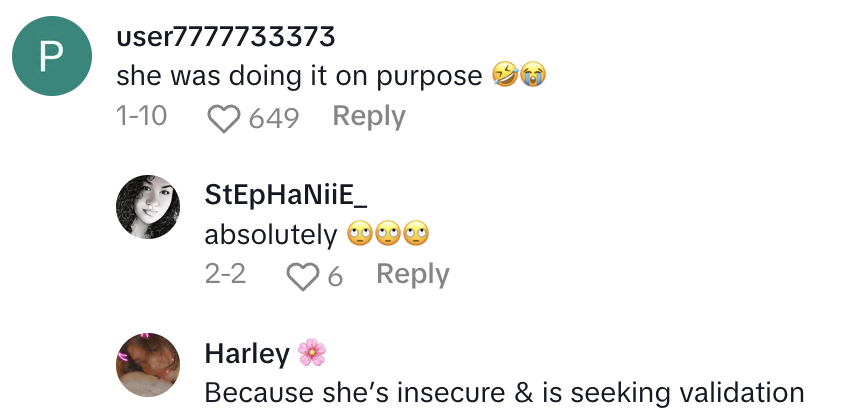Reply to user7777733373's comment
The height and width of the screenshot is (414, 844).
[x=368, y=117]
